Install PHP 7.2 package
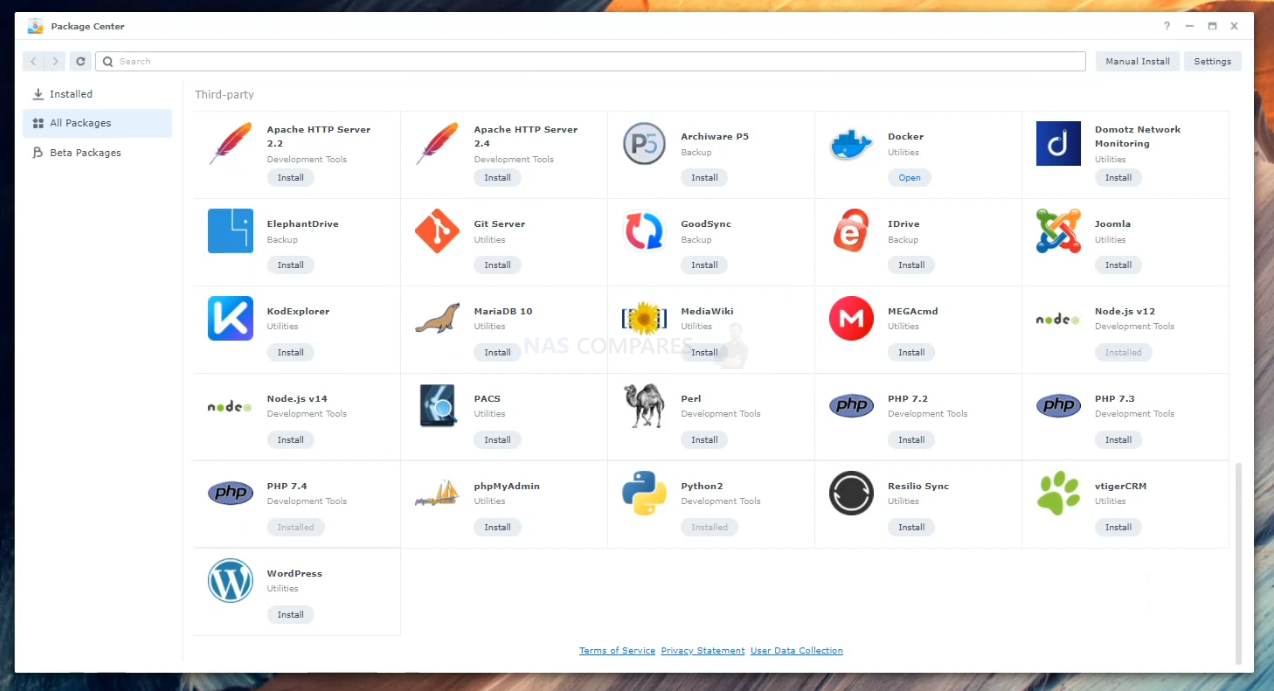1274x691 pixels. (912, 440)
